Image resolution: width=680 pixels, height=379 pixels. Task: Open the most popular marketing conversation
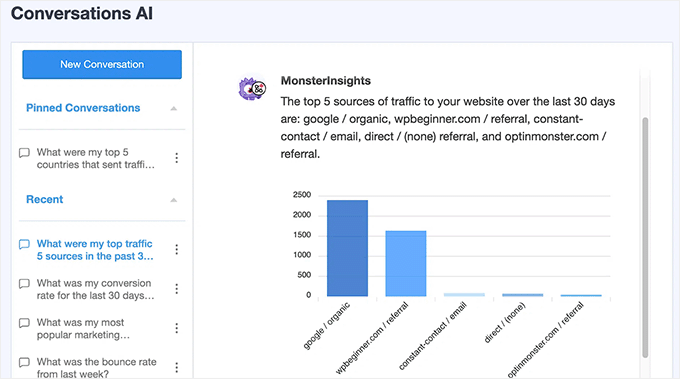[x=83, y=329]
